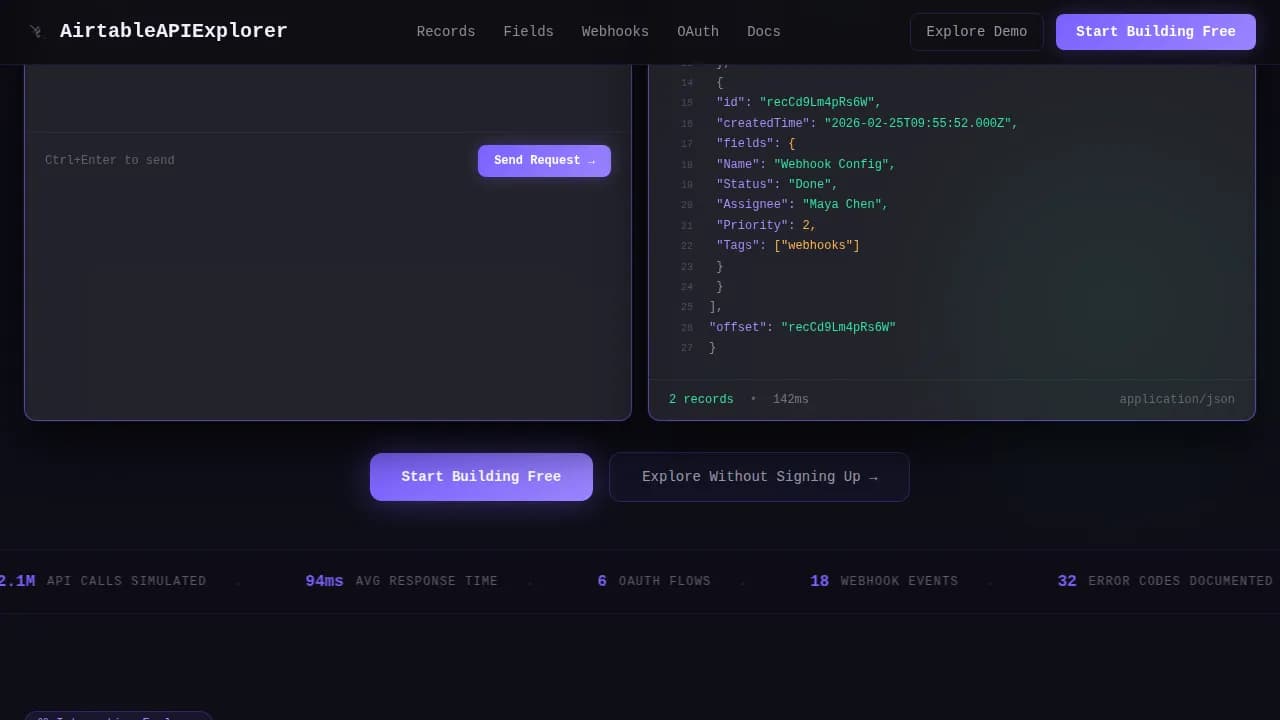
Task: Open the Fields section
Action: (528, 31)
